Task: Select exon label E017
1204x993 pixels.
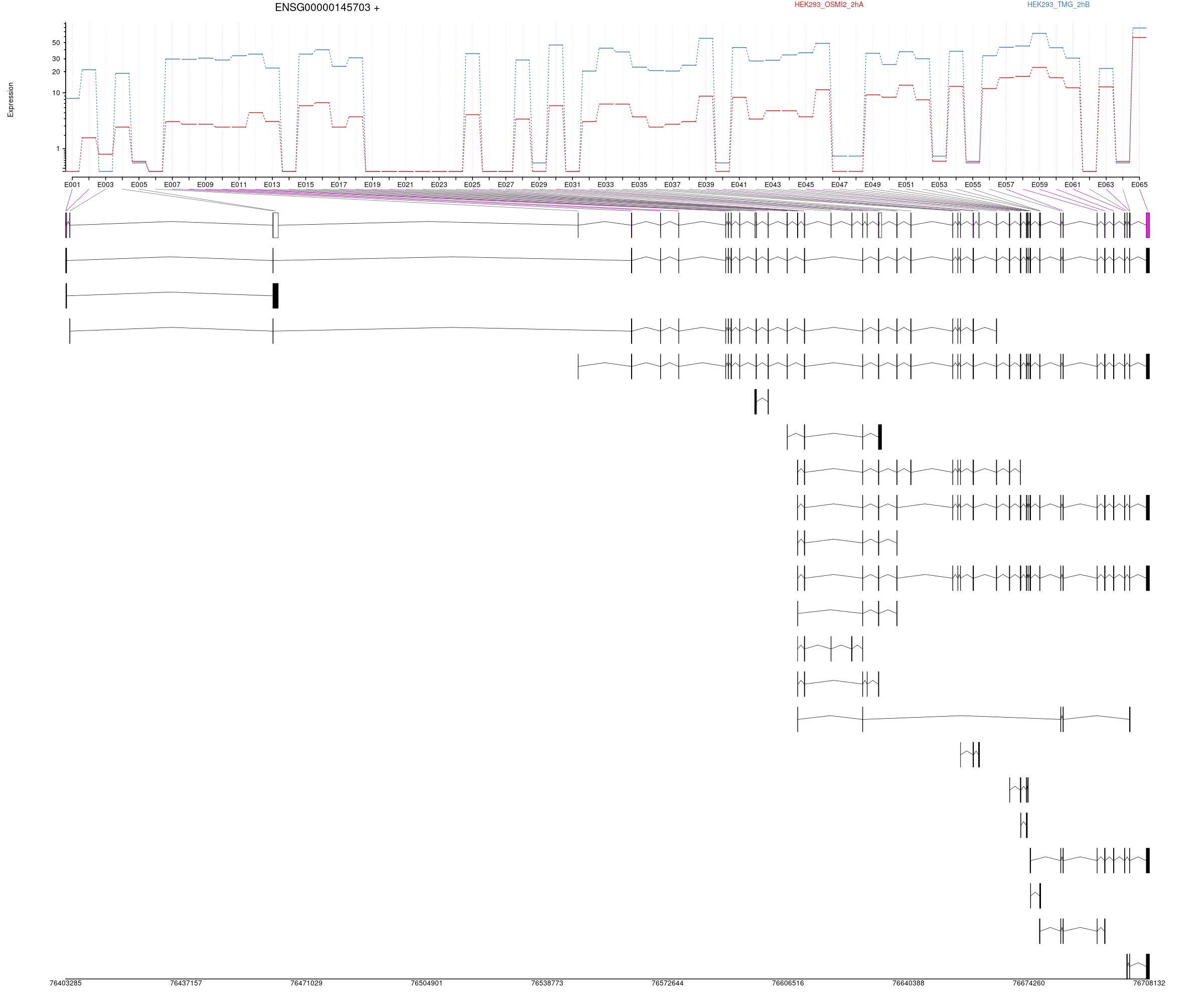Action: click(x=339, y=185)
